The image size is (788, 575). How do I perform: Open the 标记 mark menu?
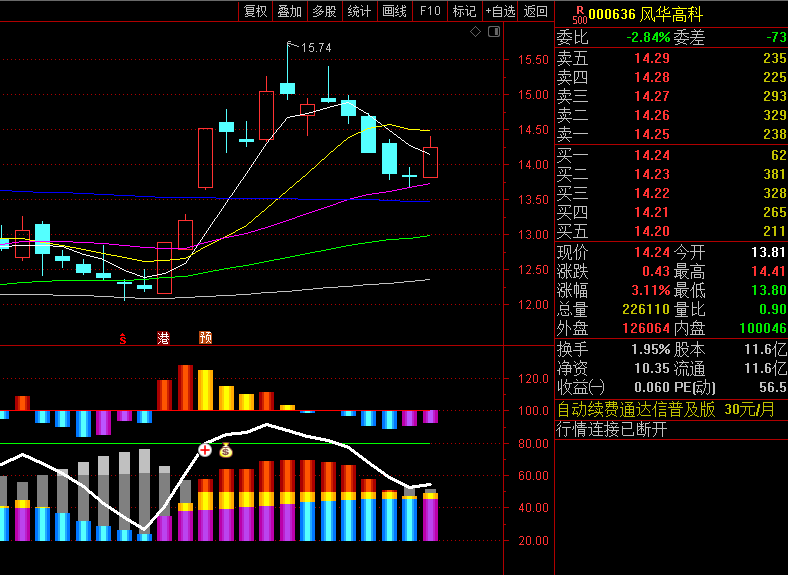pos(464,11)
